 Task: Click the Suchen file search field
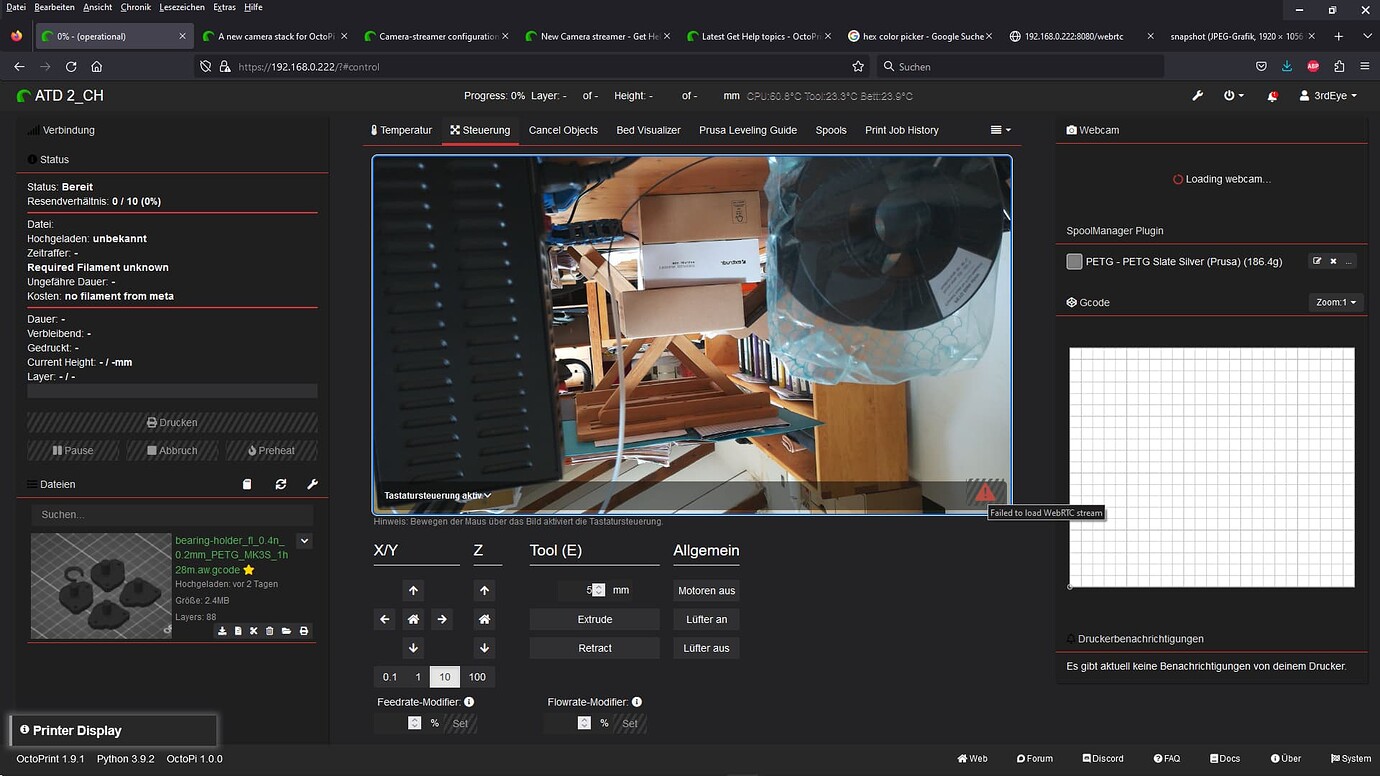click(171, 514)
